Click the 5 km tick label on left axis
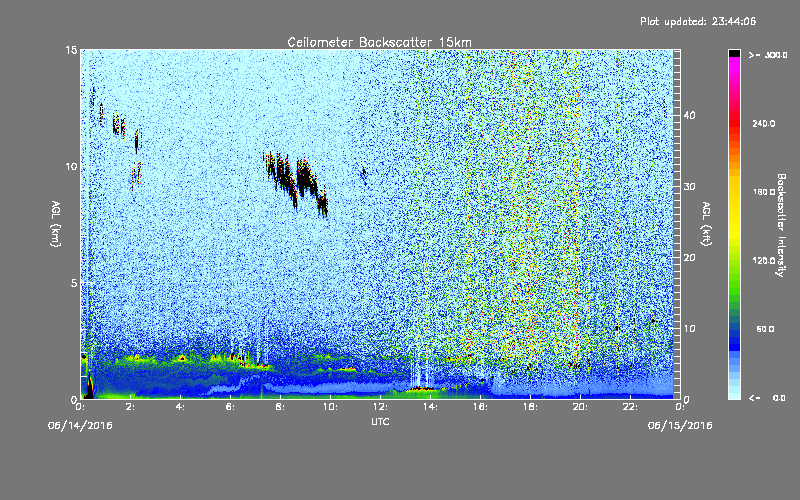The image size is (800, 500). click(x=74, y=283)
